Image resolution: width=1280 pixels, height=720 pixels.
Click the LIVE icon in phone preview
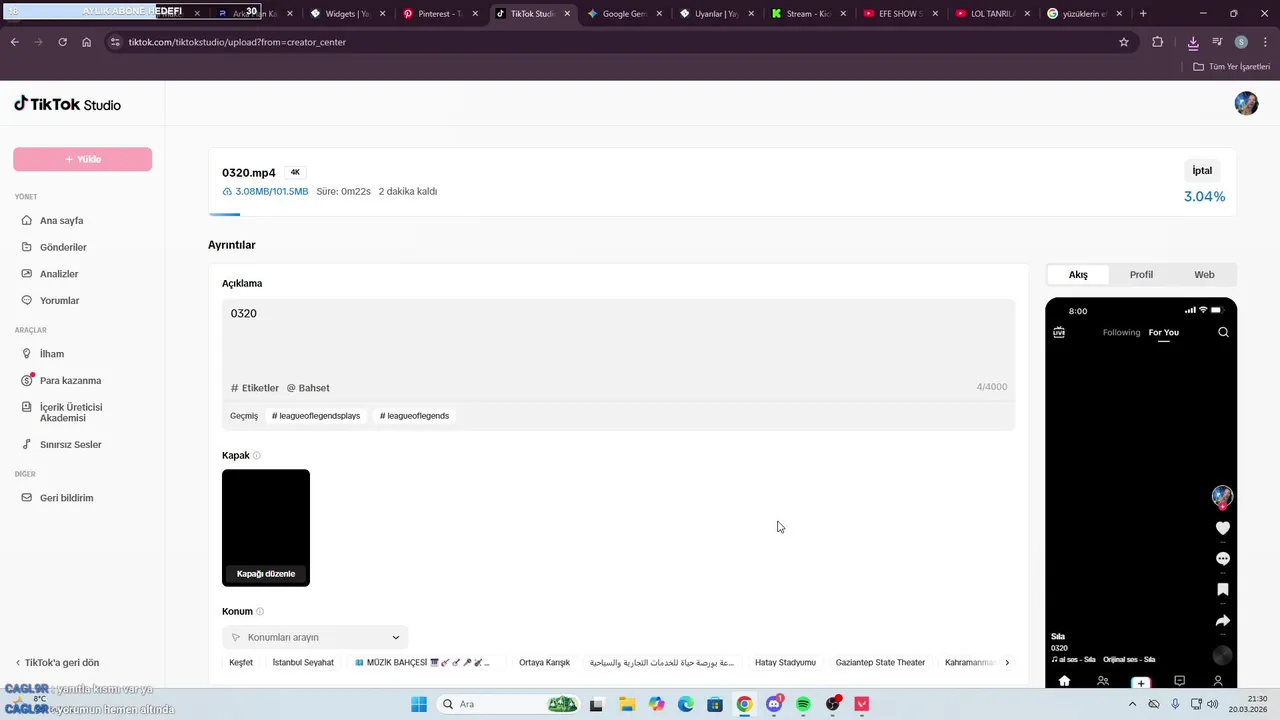point(1059,332)
